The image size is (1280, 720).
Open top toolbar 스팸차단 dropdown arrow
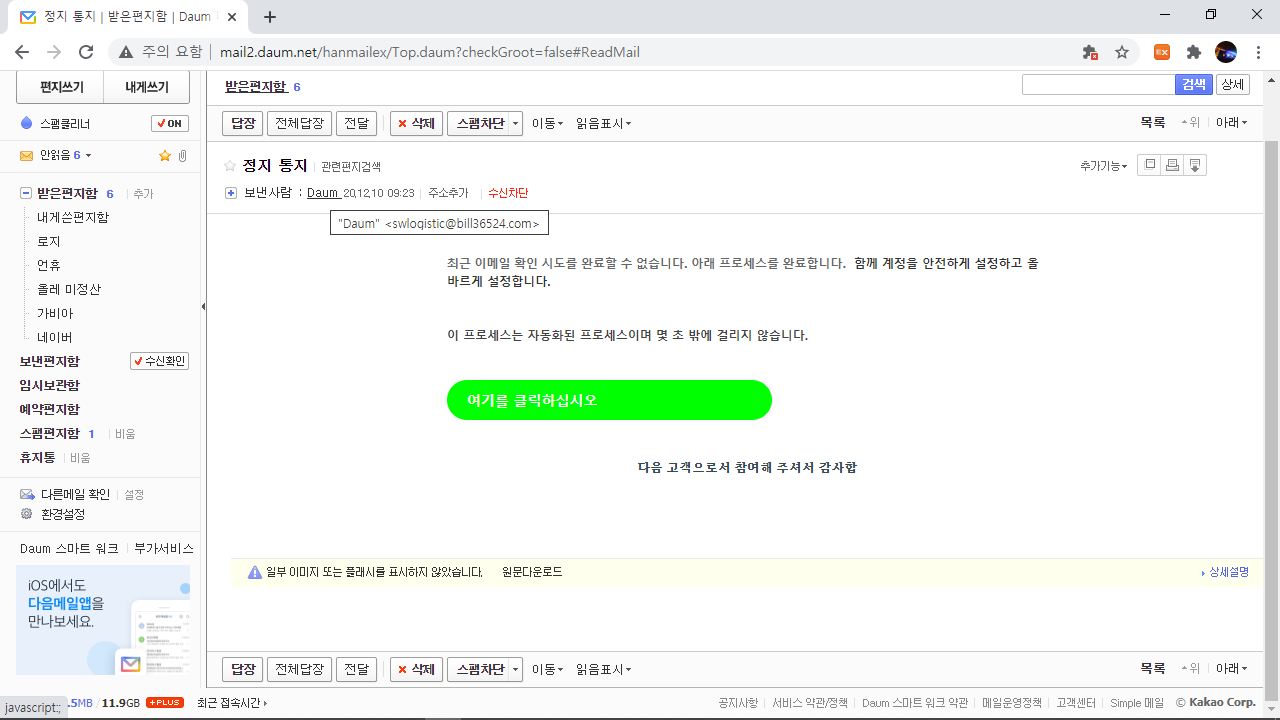[516, 123]
